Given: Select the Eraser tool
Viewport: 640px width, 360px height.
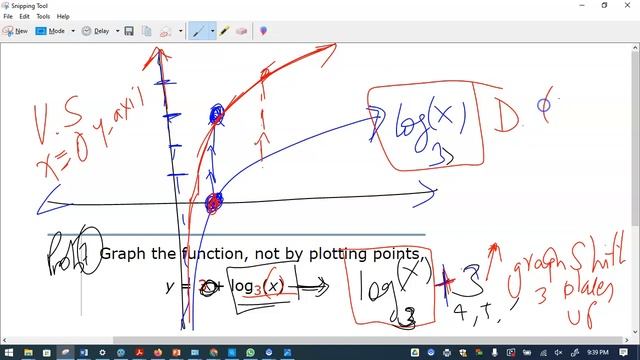Looking at the screenshot, I should point(242,31).
